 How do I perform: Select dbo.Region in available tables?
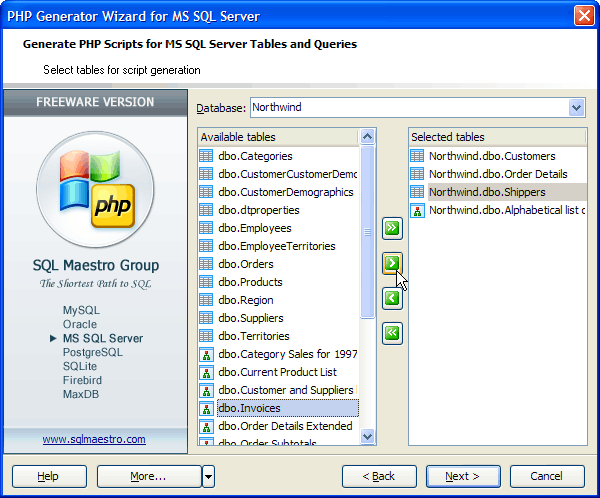click(246, 300)
